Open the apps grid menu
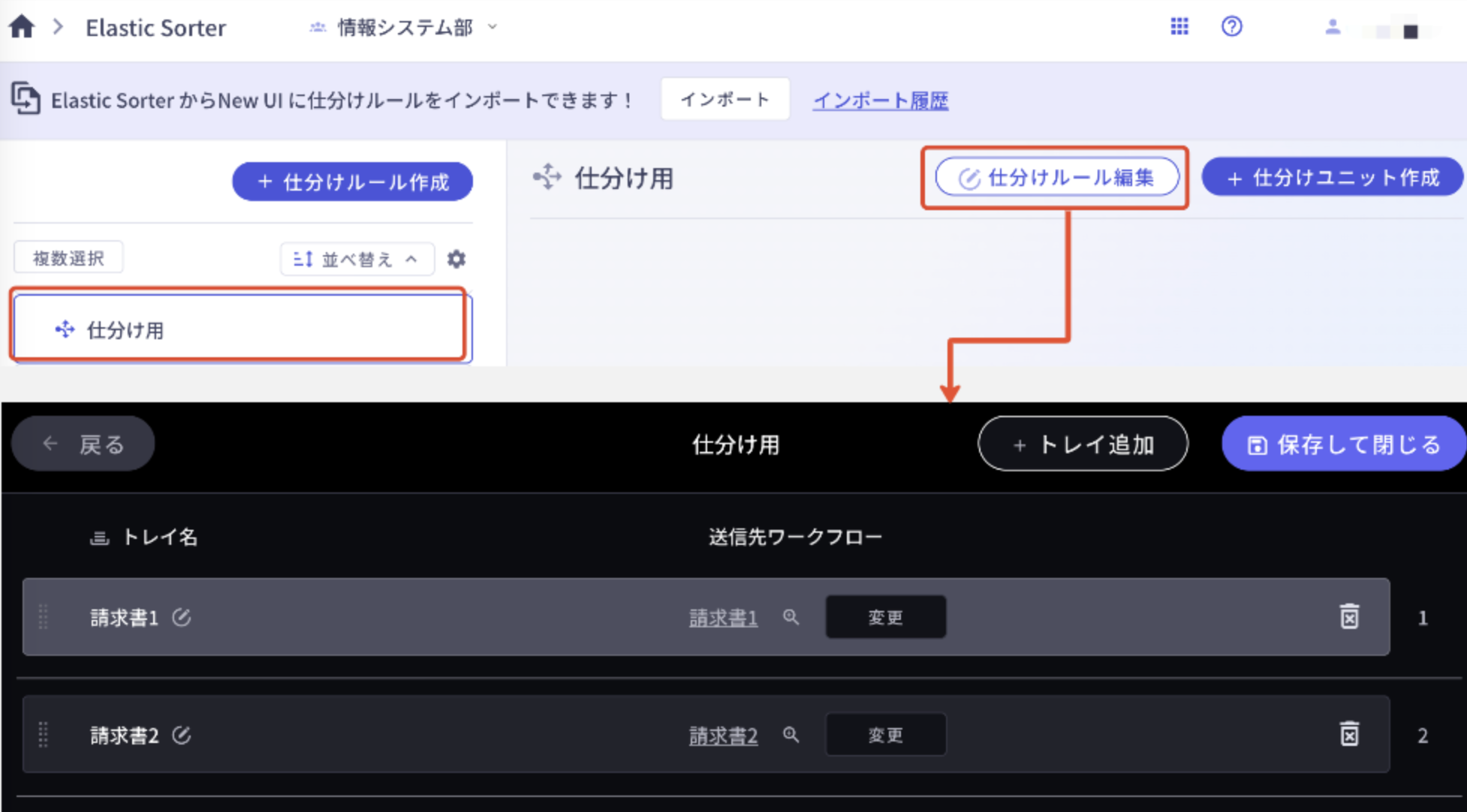 [1179, 27]
